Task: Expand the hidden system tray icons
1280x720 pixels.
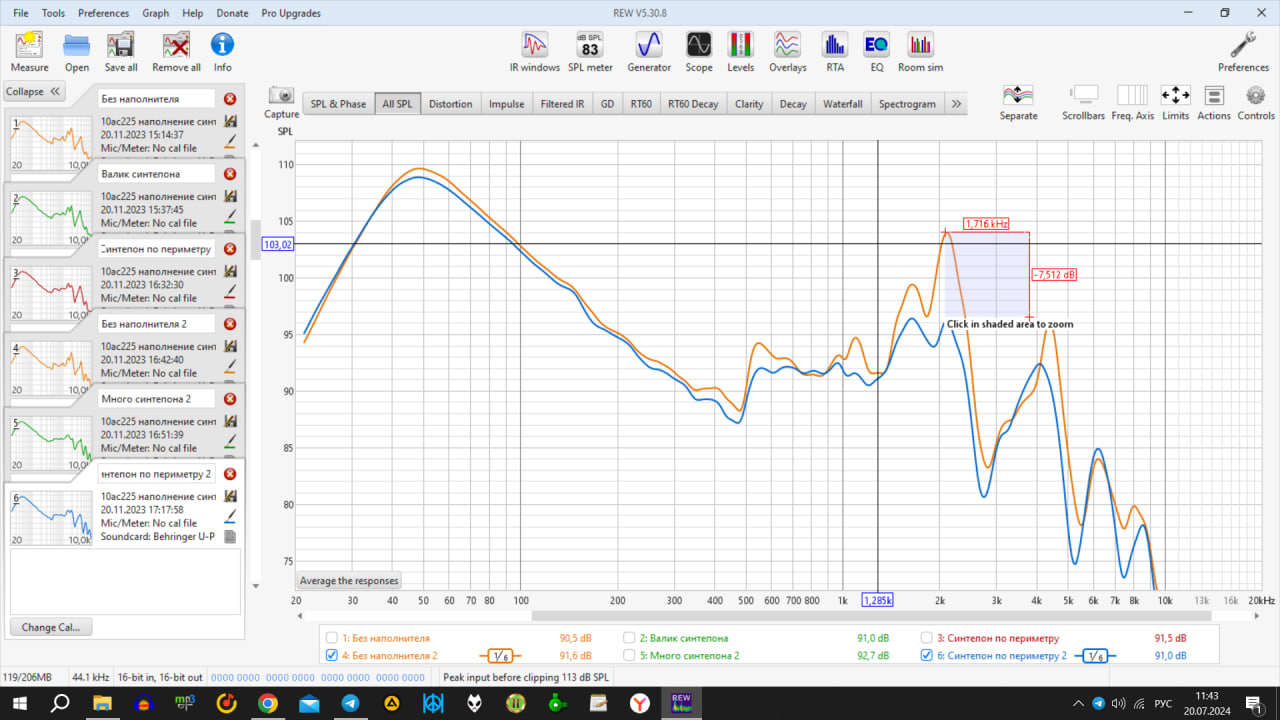Action: [1080, 703]
